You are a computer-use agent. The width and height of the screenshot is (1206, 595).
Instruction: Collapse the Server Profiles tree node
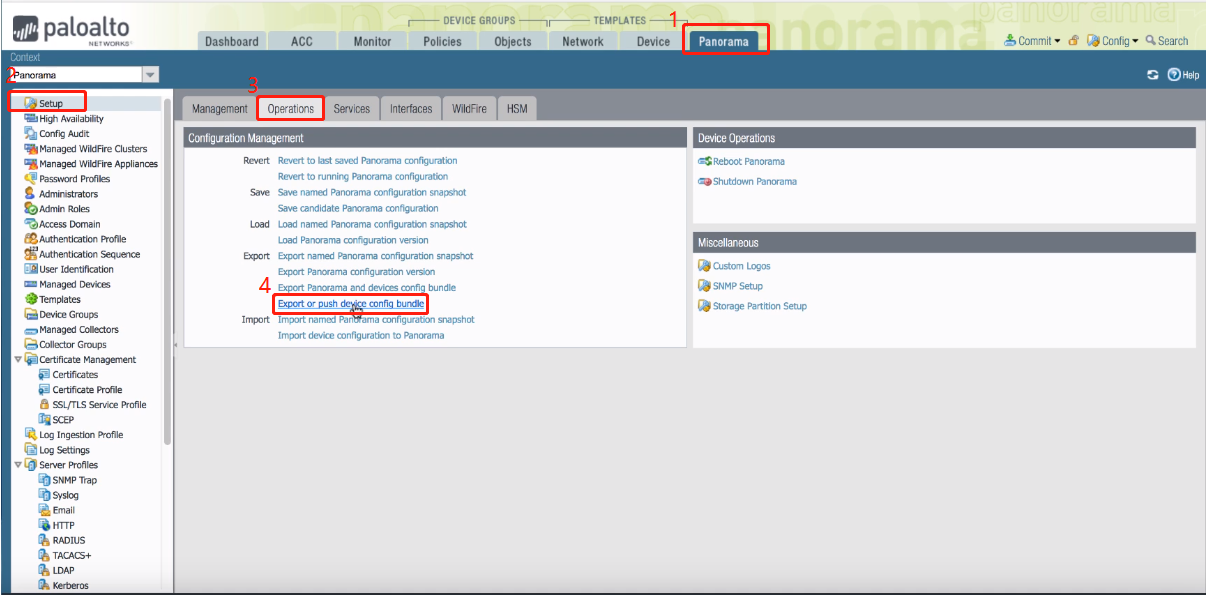[x=18, y=465]
